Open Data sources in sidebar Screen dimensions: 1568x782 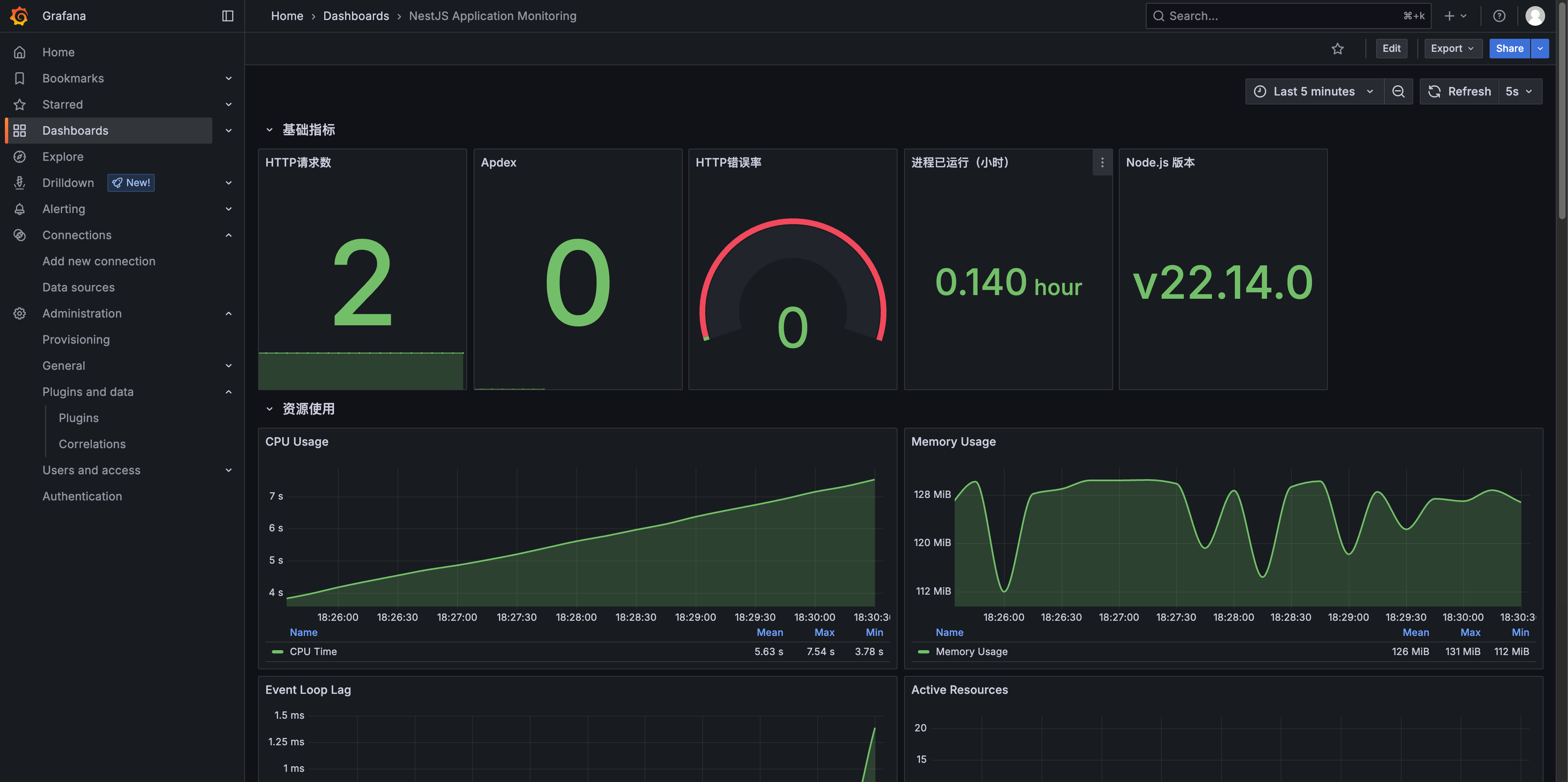tap(78, 287)
